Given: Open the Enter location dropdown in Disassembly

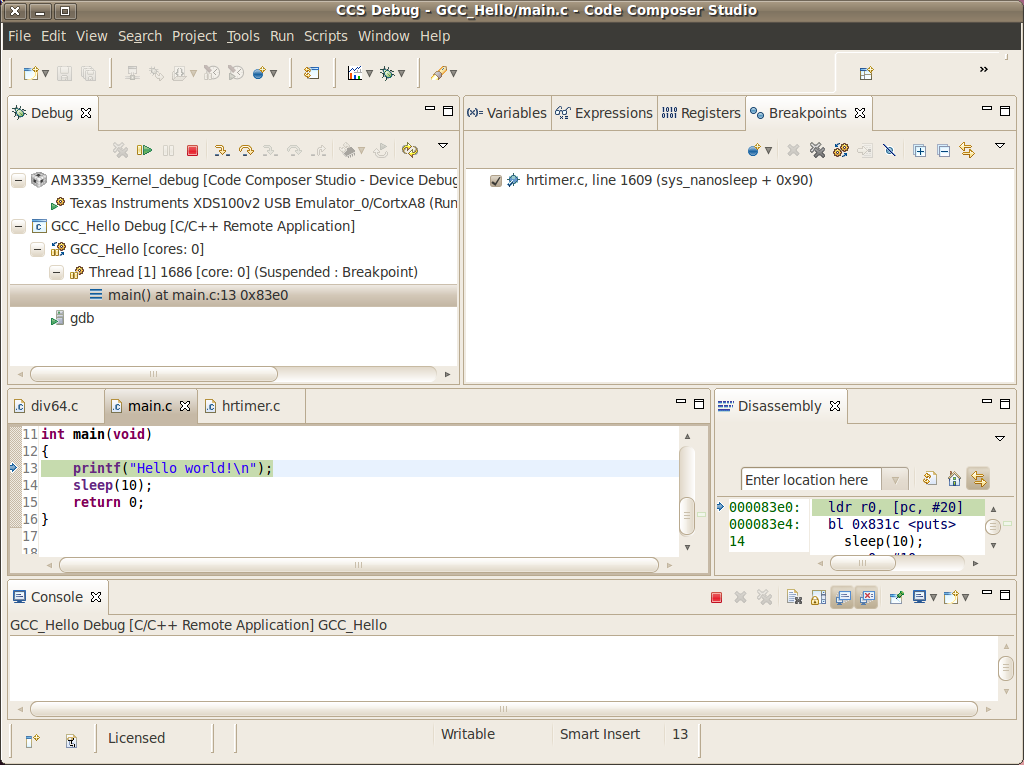Looking at the screenshot, I should tap(895, 479).
